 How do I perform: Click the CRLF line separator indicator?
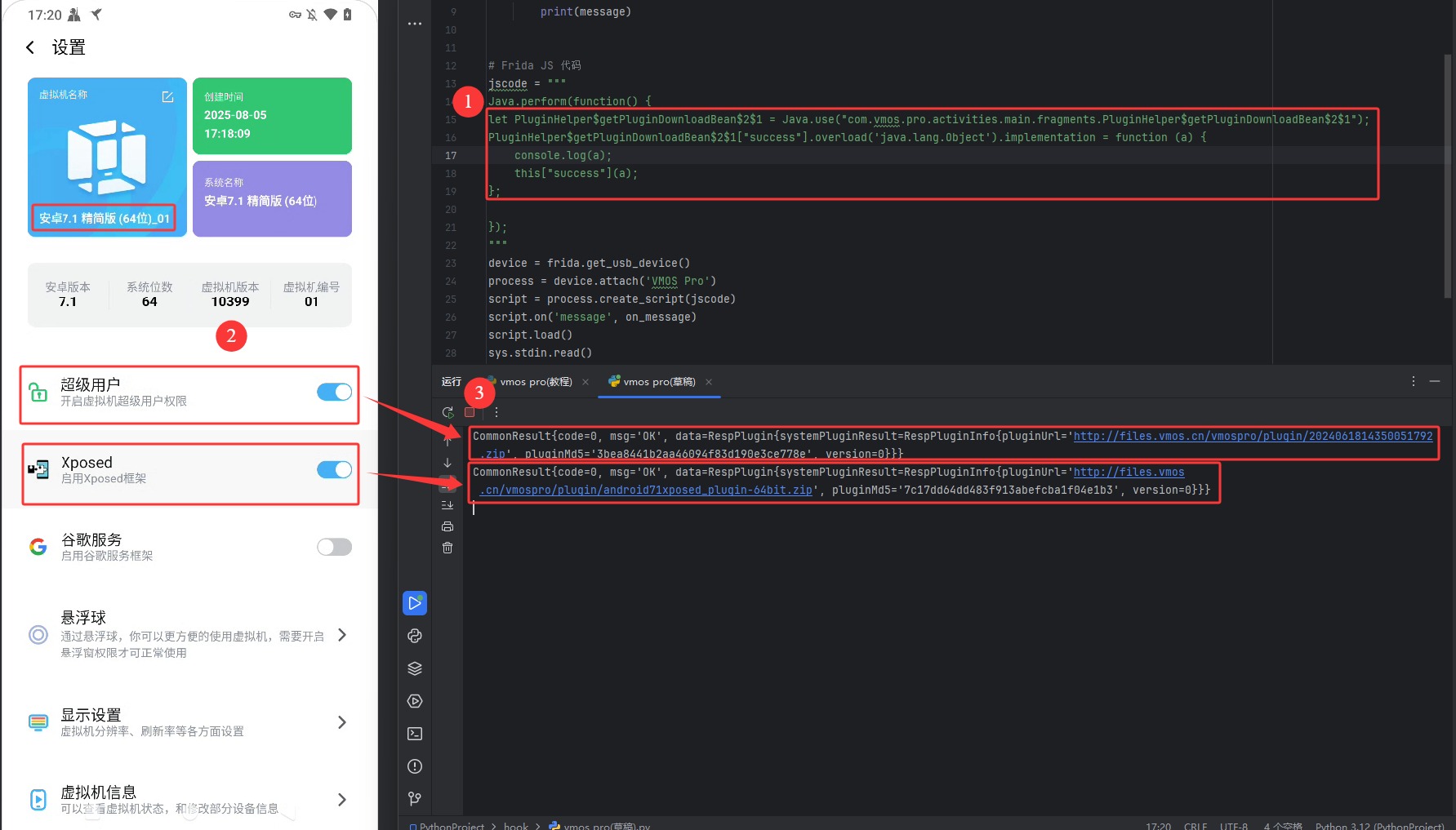click(x=1196, y=825)
